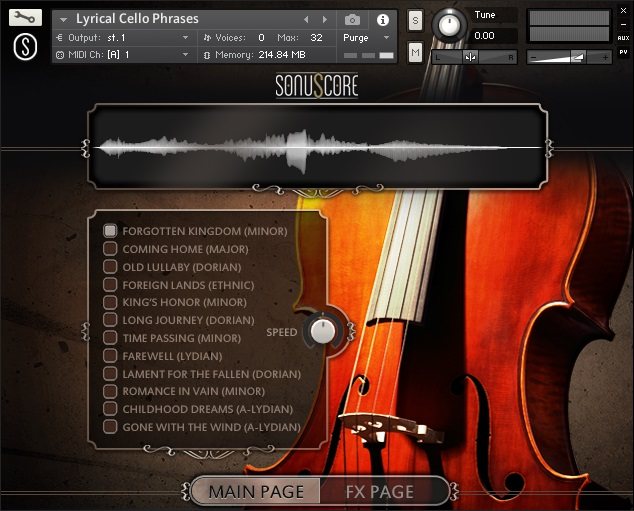Image resolution: width=634 pixels, height=511 pixels.
Task: Toggle the AUX sends view
Action: click(x=623, y=38)
